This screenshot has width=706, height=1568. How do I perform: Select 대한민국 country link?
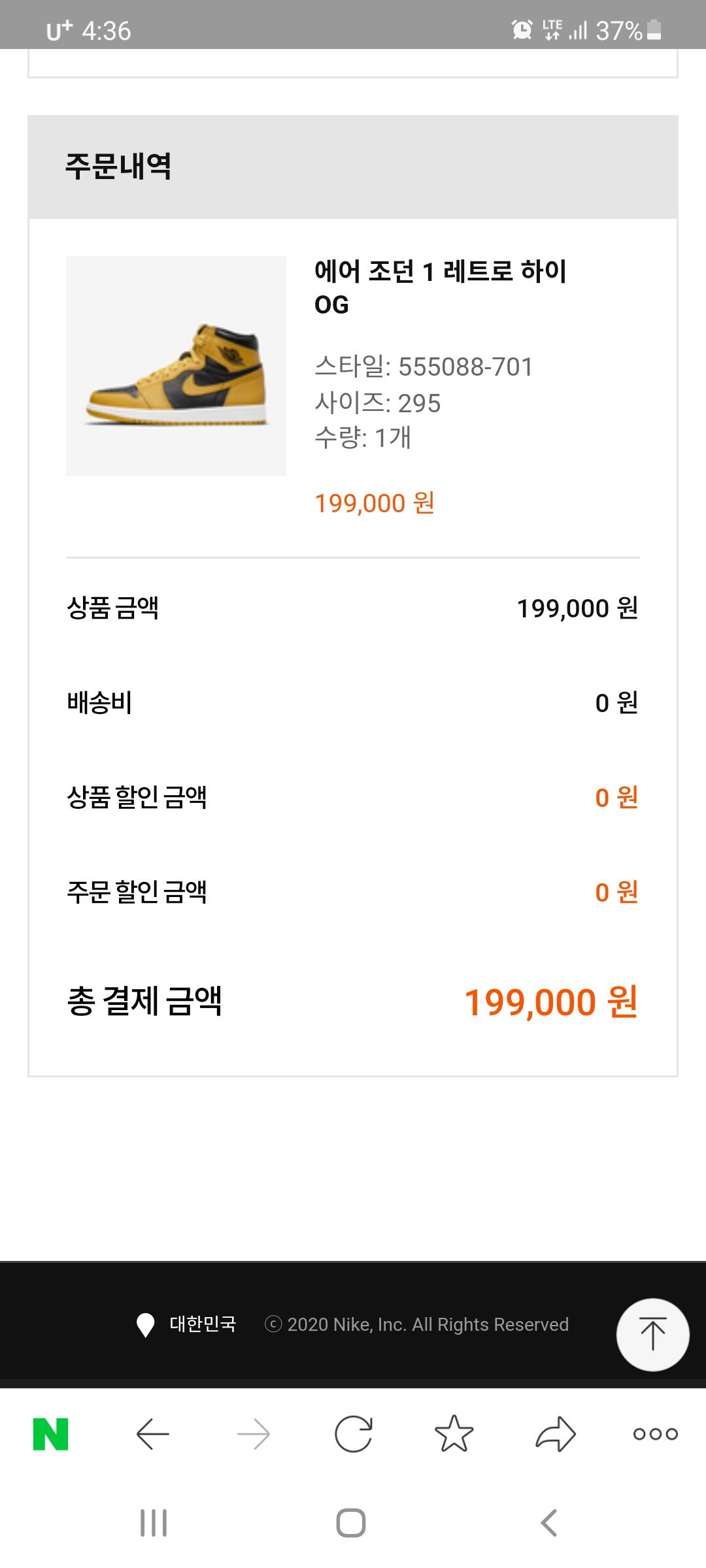(x=203, y=1324)
